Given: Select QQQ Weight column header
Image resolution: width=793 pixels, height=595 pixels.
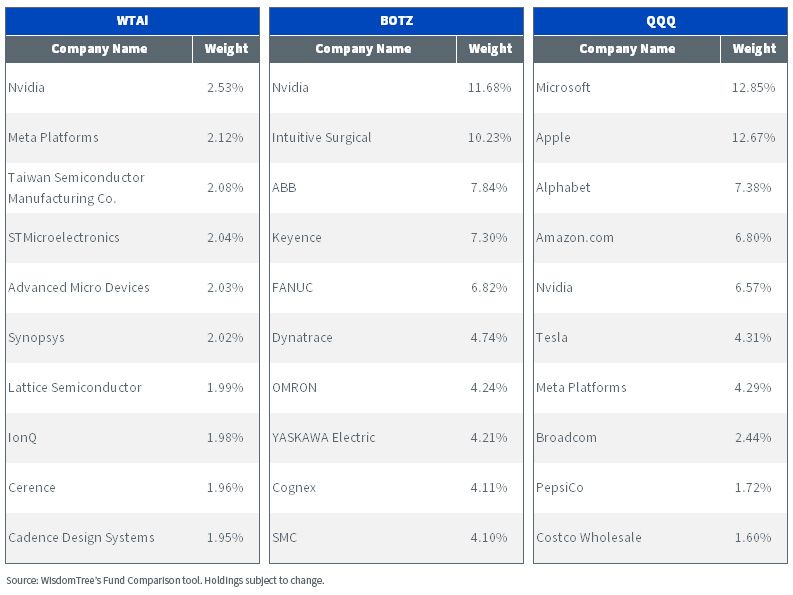Looking at the screenshot, I should point(754,49).
